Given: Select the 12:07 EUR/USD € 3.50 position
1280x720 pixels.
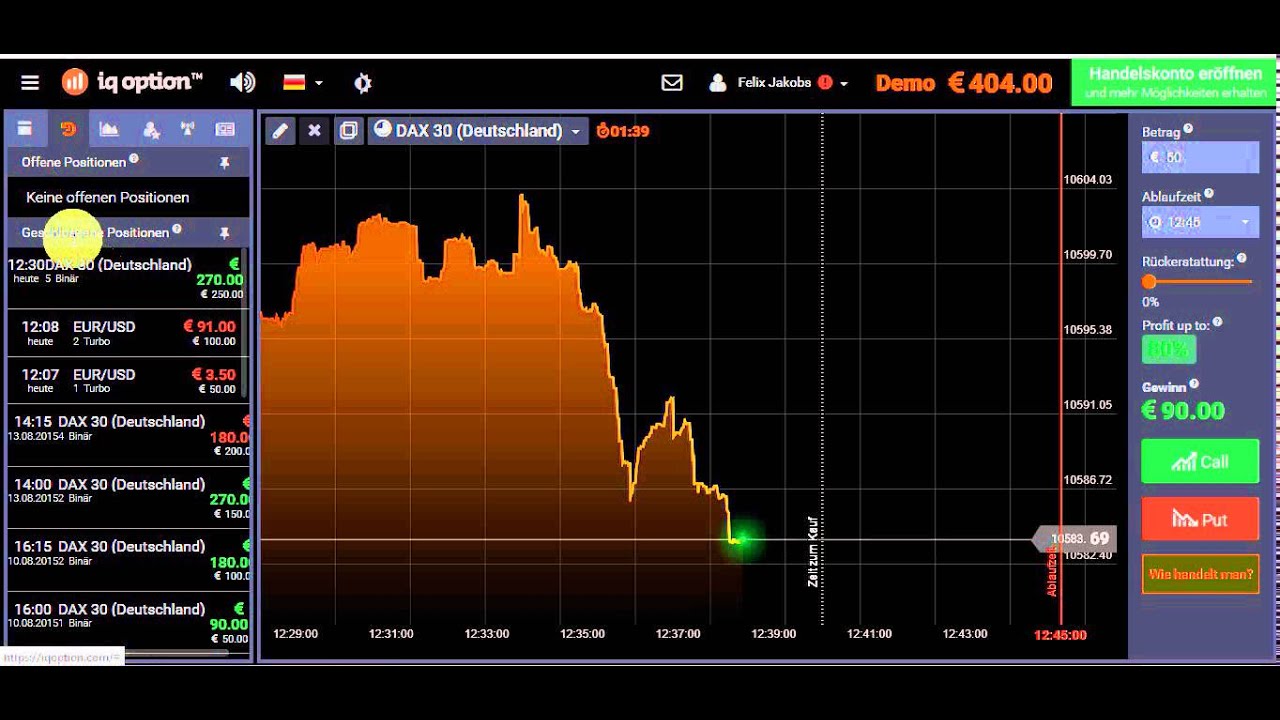Looking at the screenshot, I should coord(126,380).
